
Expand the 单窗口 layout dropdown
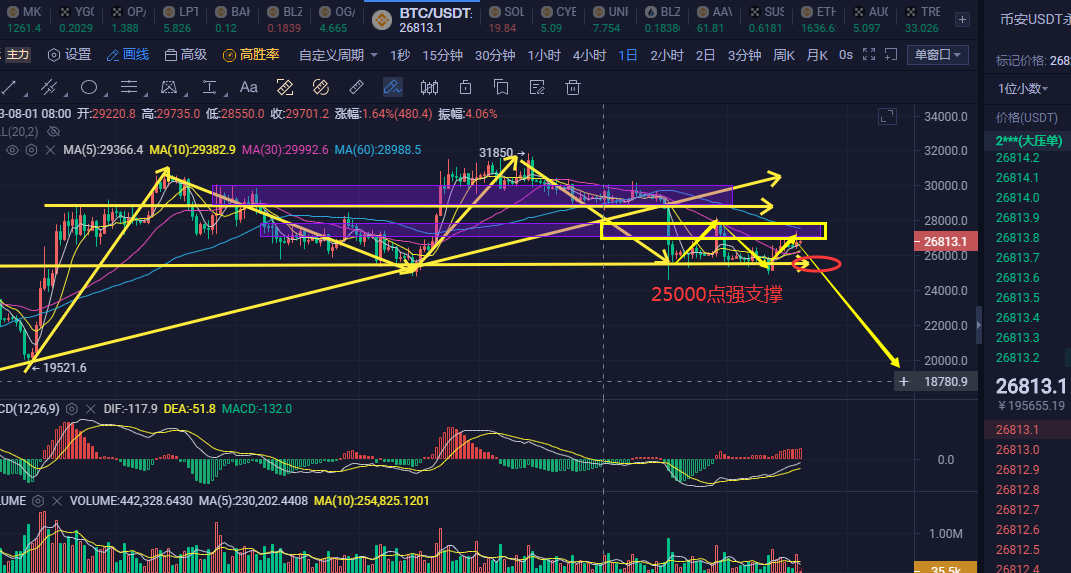939,55
